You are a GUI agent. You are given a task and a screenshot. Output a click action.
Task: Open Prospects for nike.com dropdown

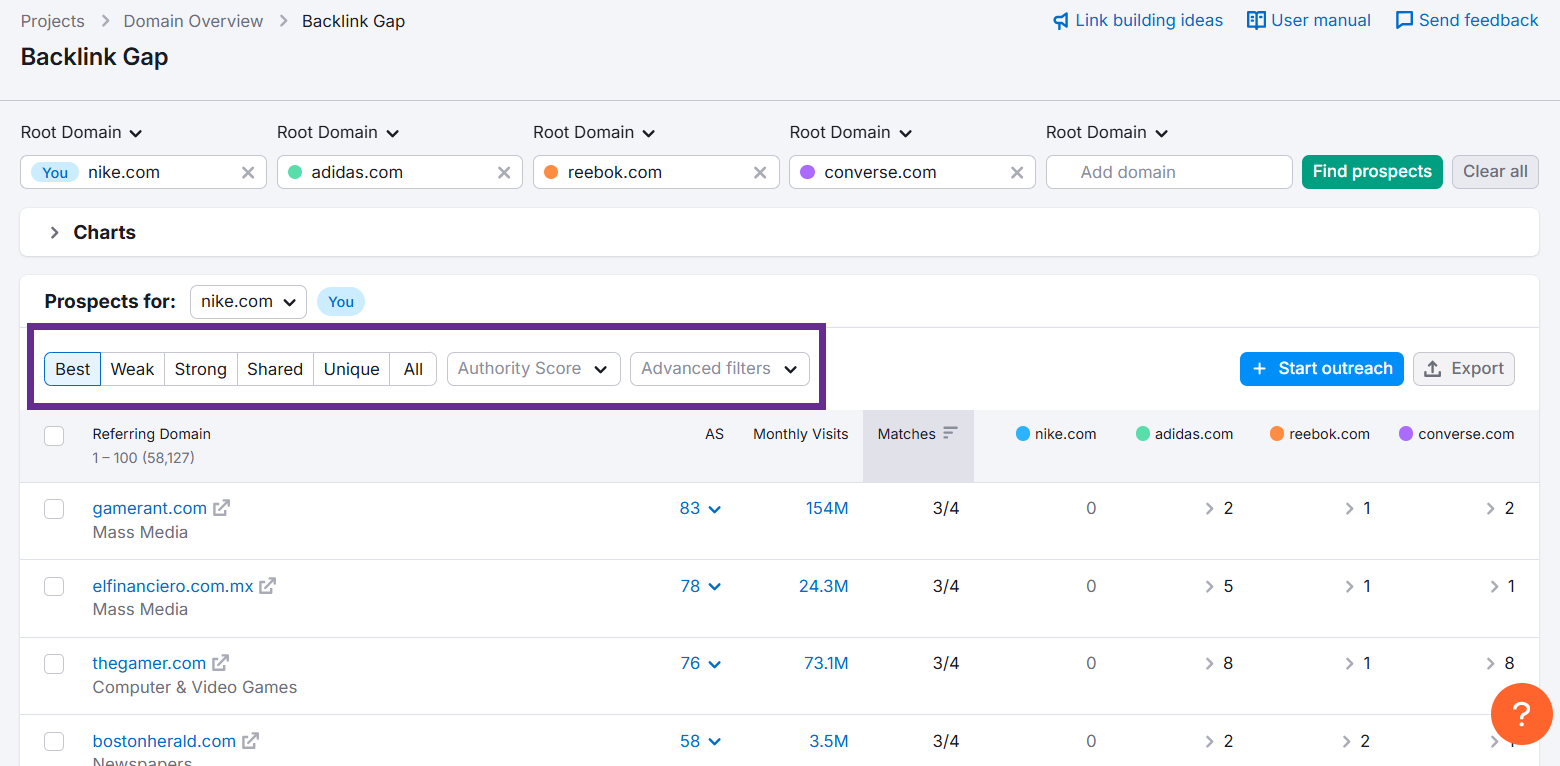click(x=248, y=302)
